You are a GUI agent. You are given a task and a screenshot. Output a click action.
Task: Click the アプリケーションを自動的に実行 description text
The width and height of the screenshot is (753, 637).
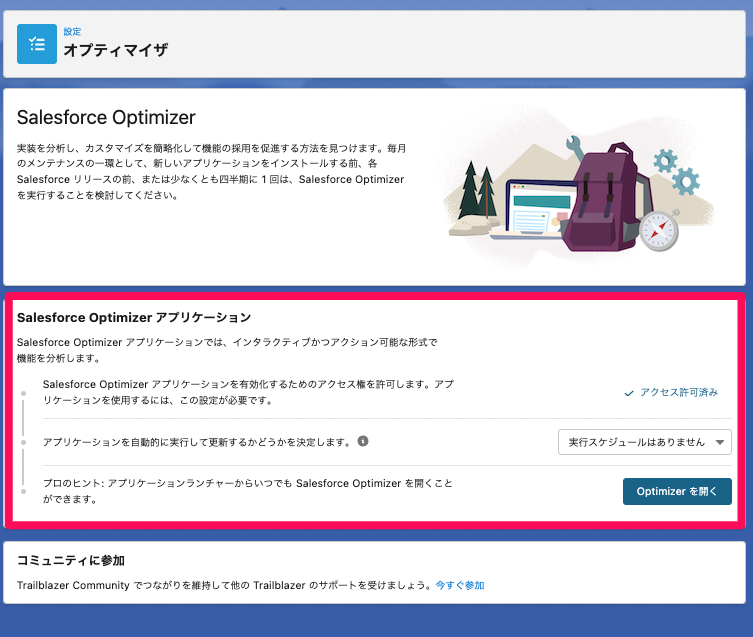coord(197,442)
